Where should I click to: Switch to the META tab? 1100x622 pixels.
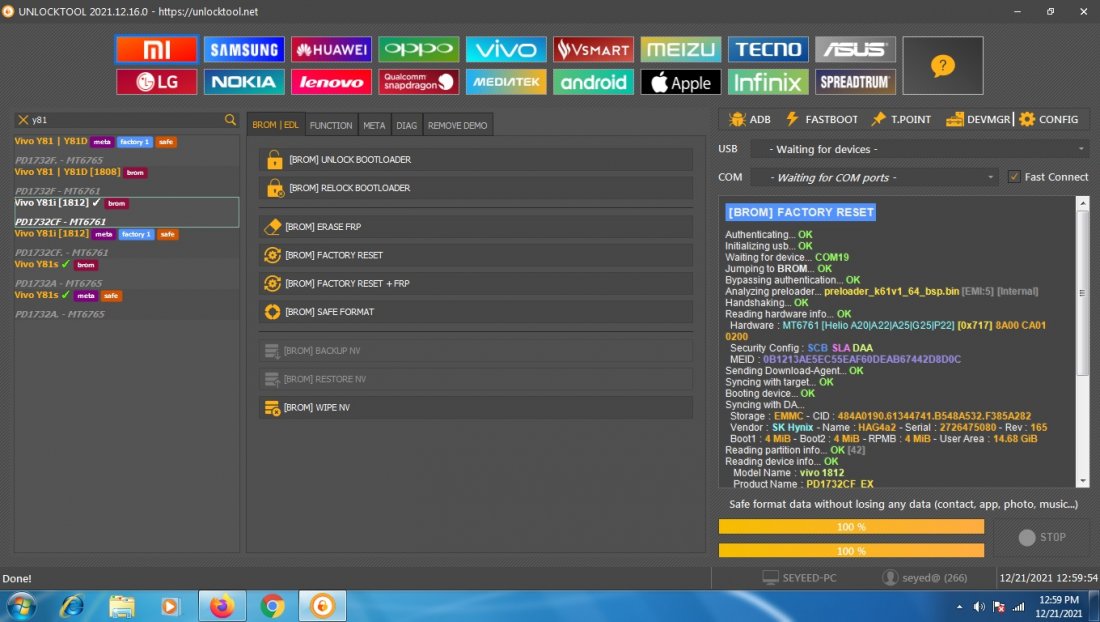pyautogui.click(x=374, y=125)
